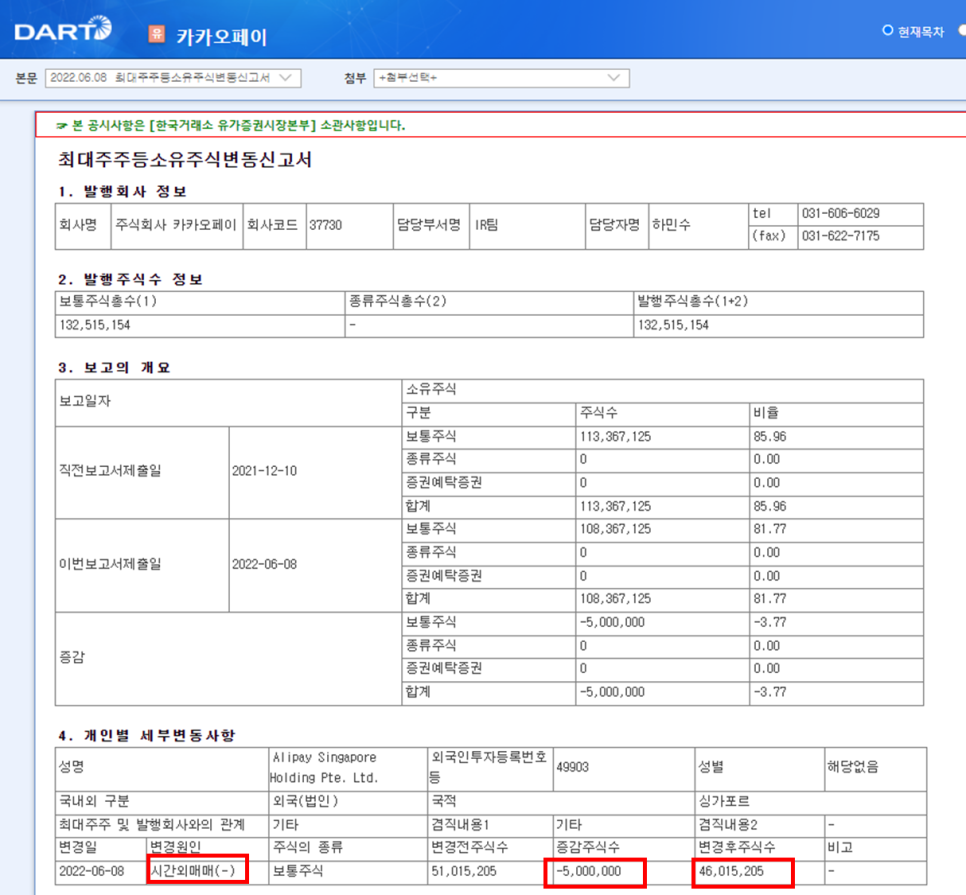Viewport: 966px width, 895px height.
Task: Click section heading 2. 발행주식수 정보
Action: pyautogui.click(x=131, y=280)
